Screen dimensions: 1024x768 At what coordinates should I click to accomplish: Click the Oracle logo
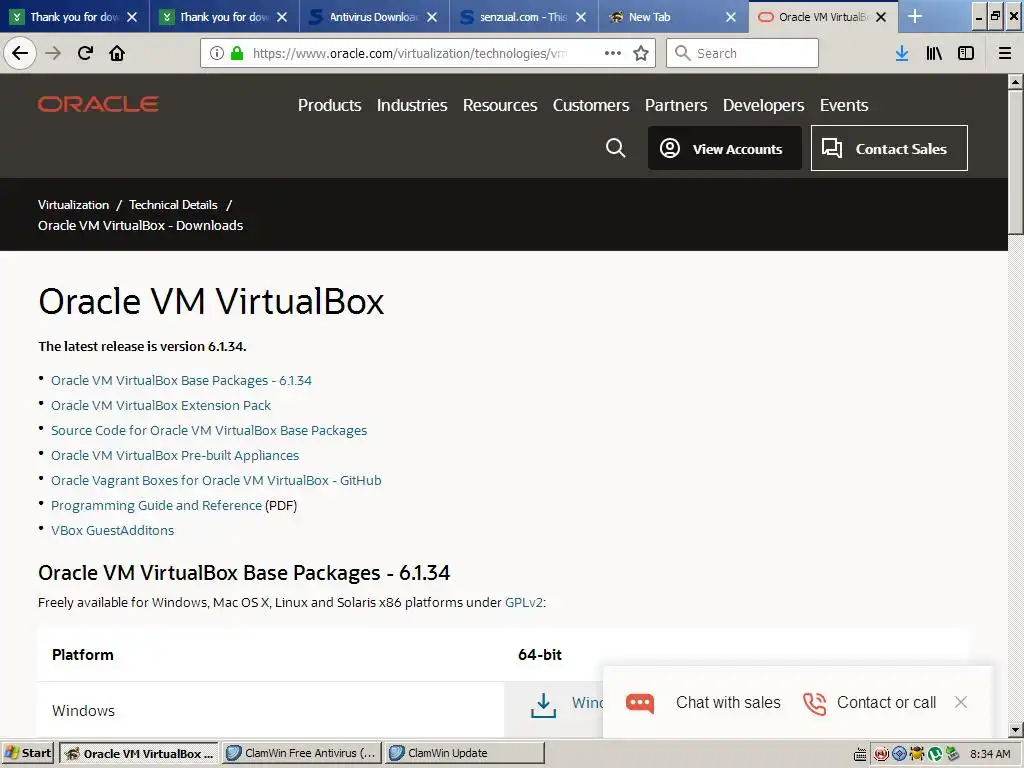tap(98, 104)
